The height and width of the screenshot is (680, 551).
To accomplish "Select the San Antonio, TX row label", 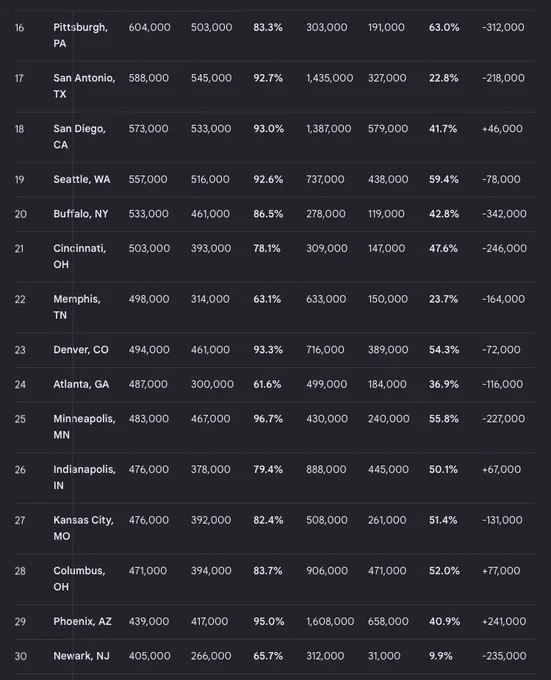I will [x=84, y=86].
